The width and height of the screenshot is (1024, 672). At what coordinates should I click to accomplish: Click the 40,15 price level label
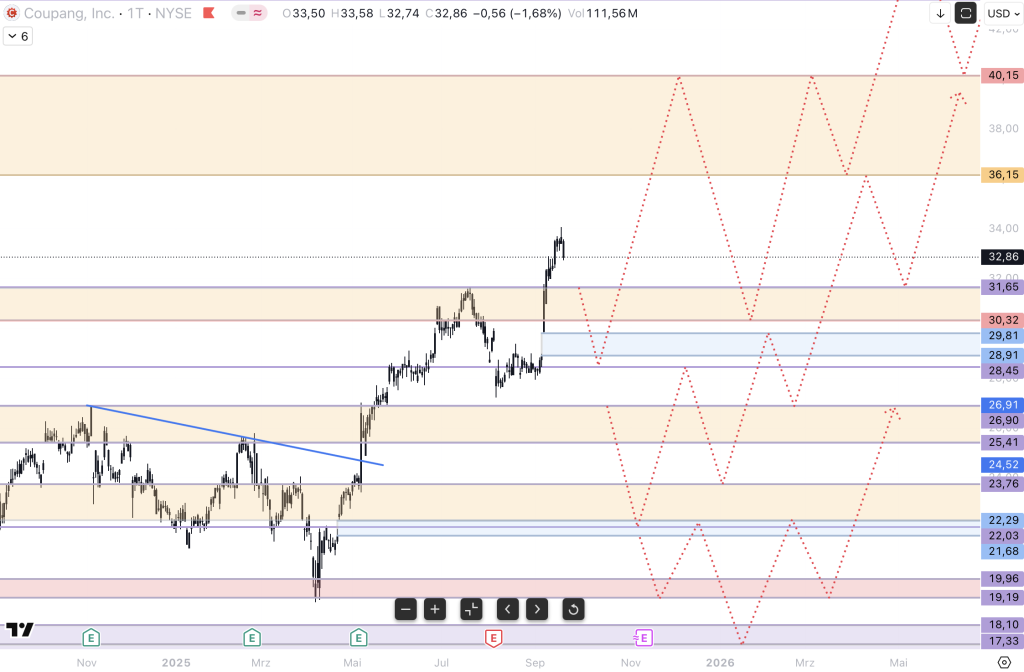[x=1002, y=75]
